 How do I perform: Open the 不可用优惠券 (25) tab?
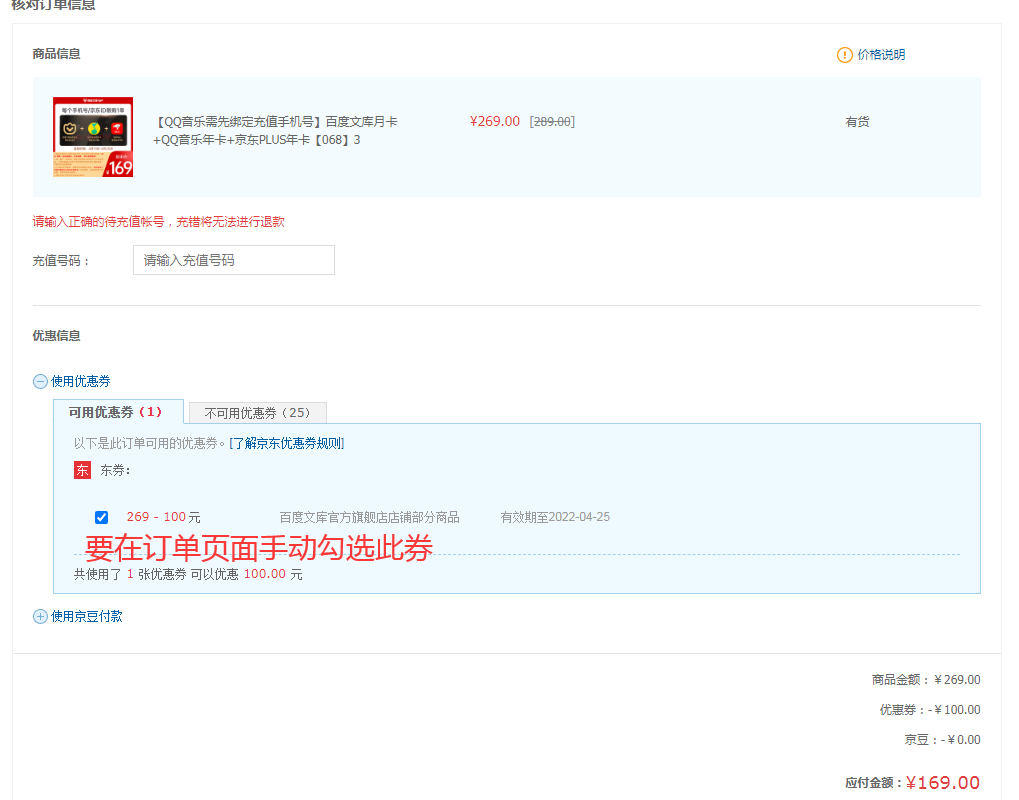(257, 413)
